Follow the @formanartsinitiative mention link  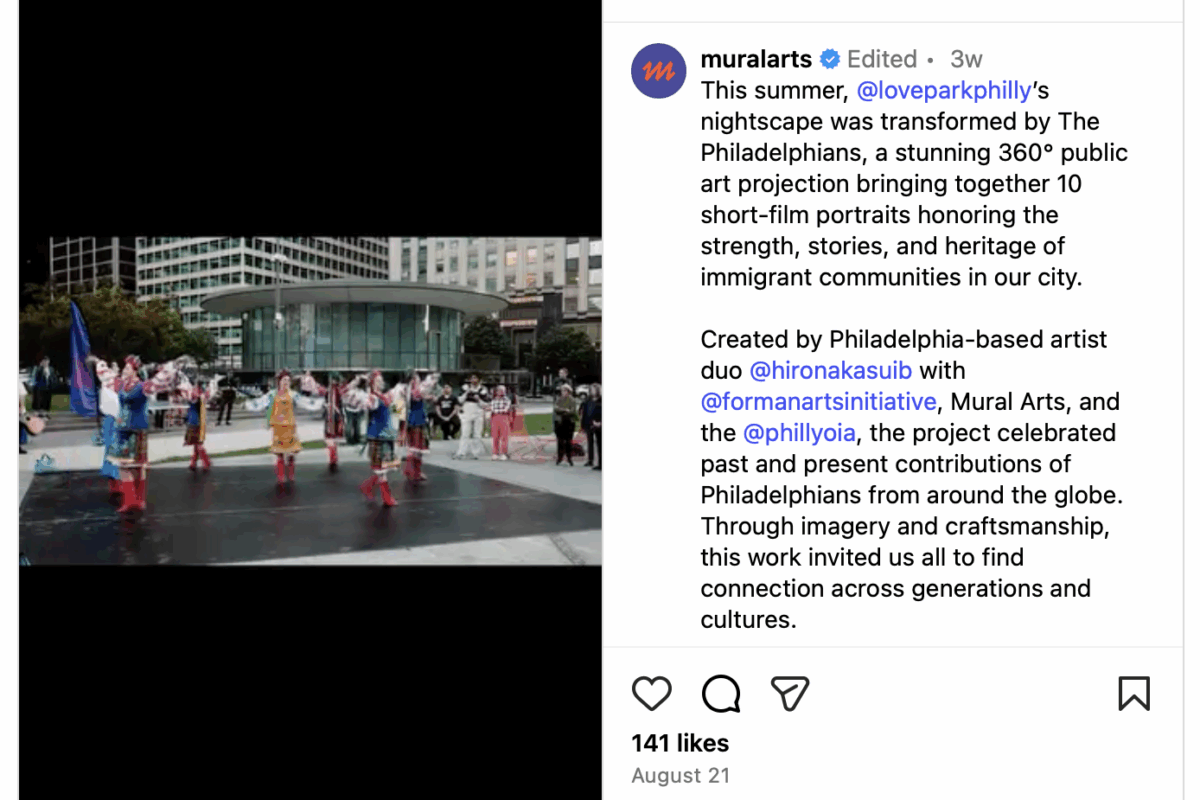tap(819, 401)
